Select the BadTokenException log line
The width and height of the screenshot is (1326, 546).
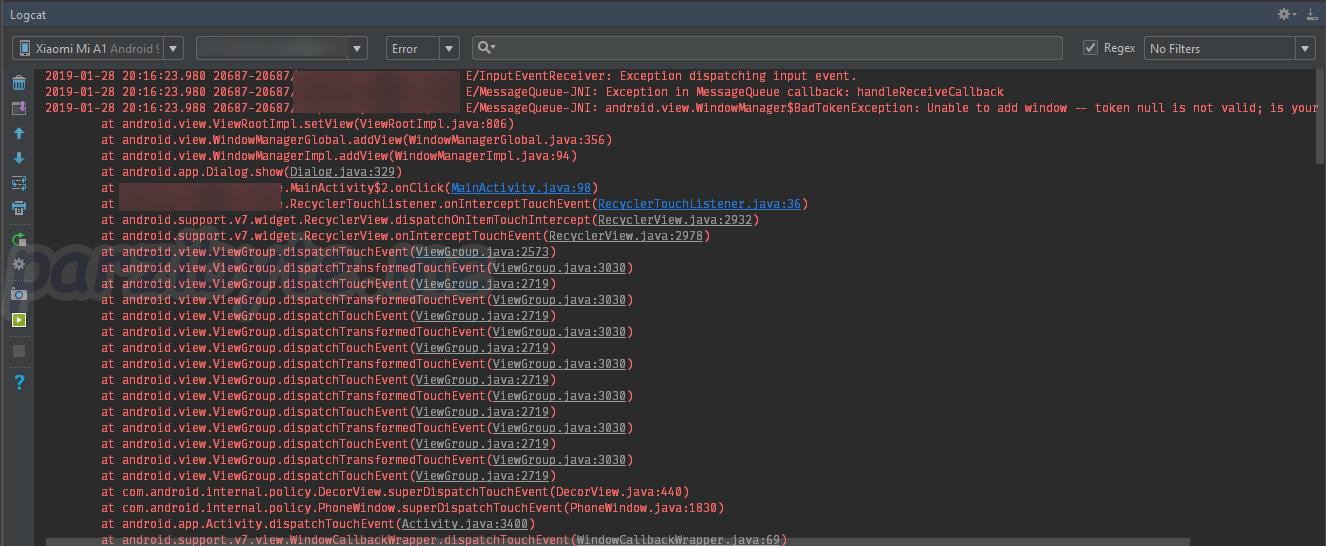(680, 108)
